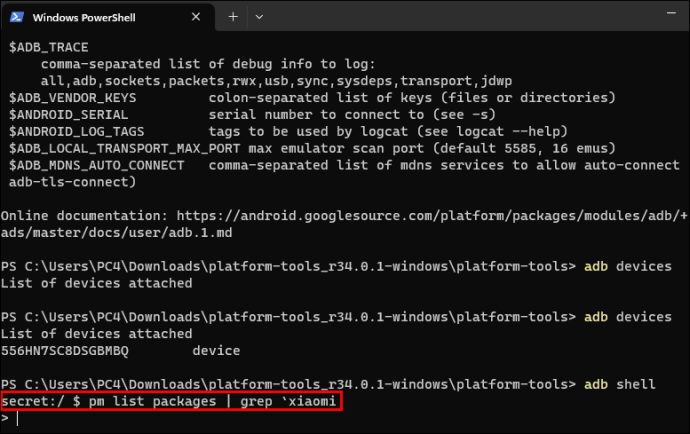The width and height of the screenshot is (690, 434).
Task: Click the text '$ADB_TRACE'
Action: pos(48,47)
